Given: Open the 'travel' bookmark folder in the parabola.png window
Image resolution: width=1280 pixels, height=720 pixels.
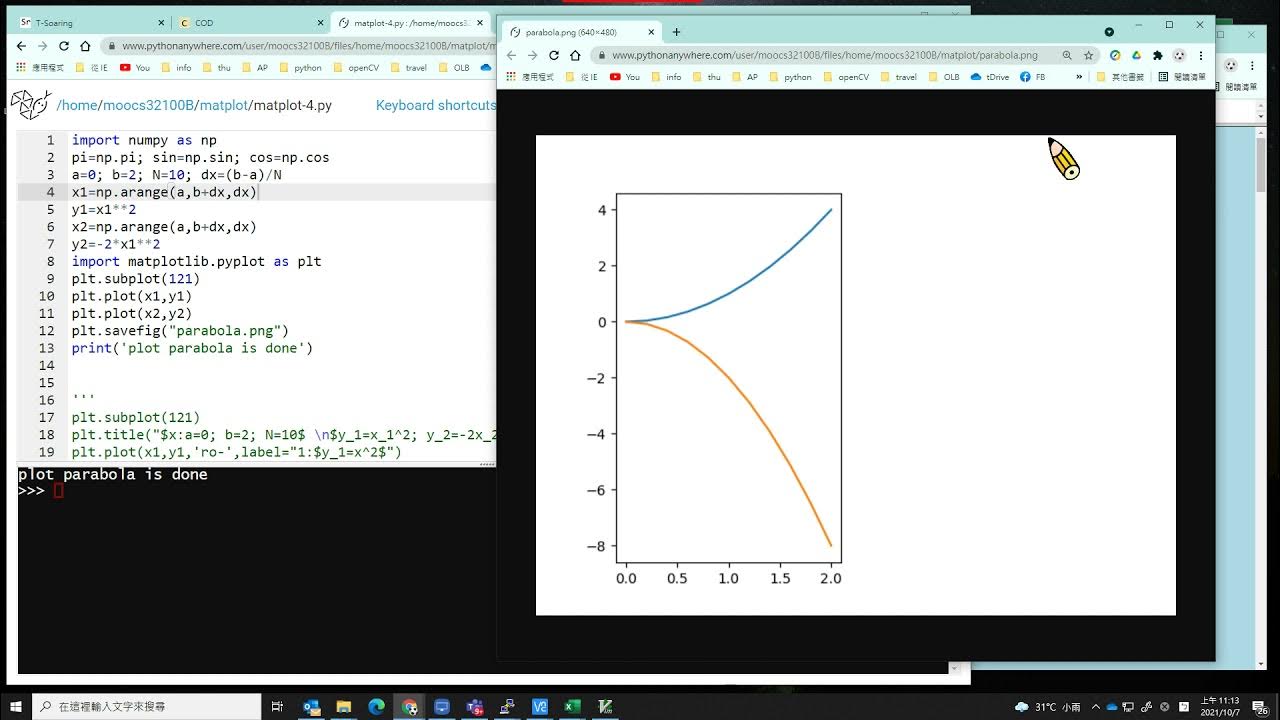Looking at the screenshot, I should 898,77.
